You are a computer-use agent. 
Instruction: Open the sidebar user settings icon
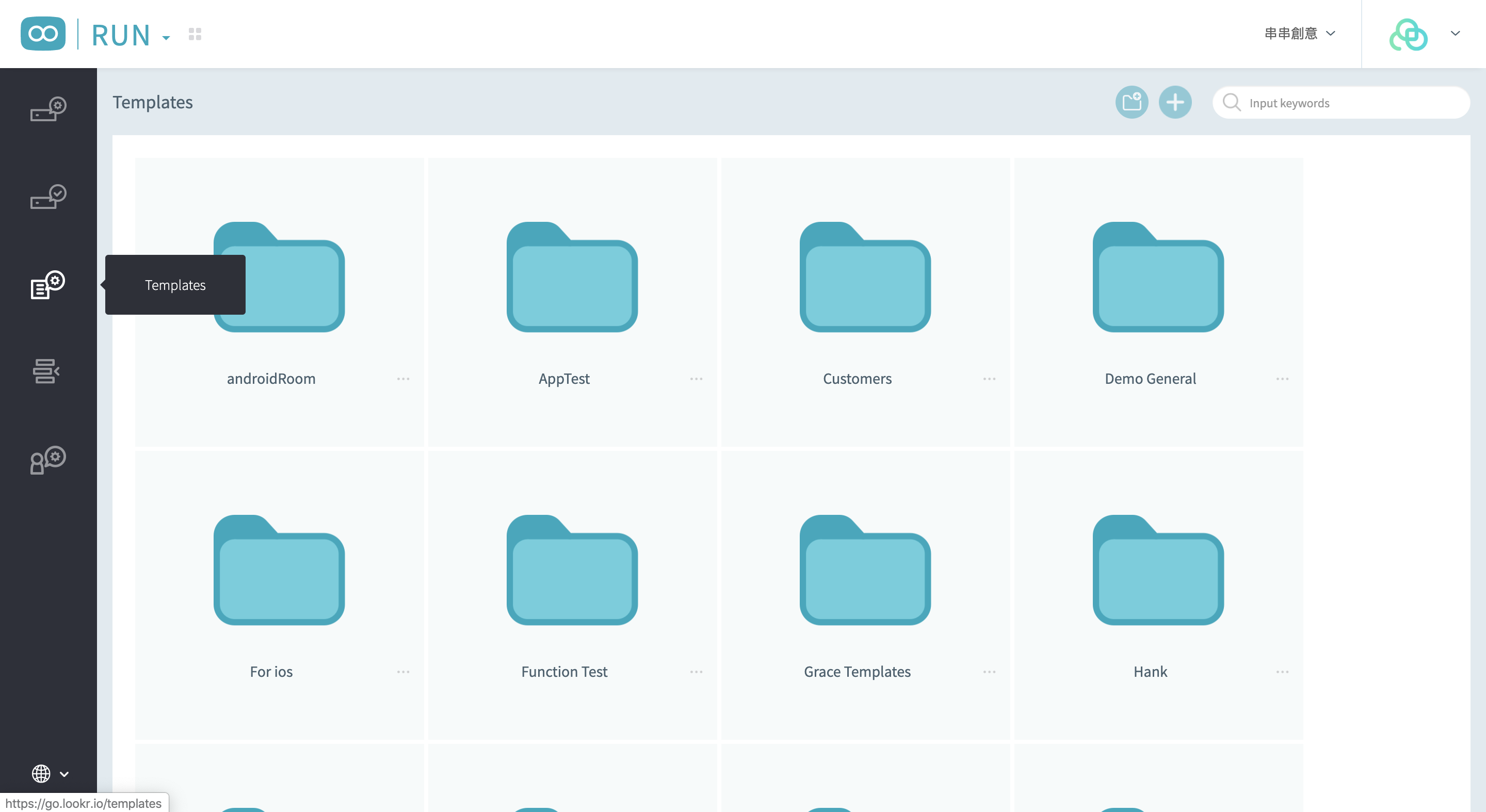point(48,460)
